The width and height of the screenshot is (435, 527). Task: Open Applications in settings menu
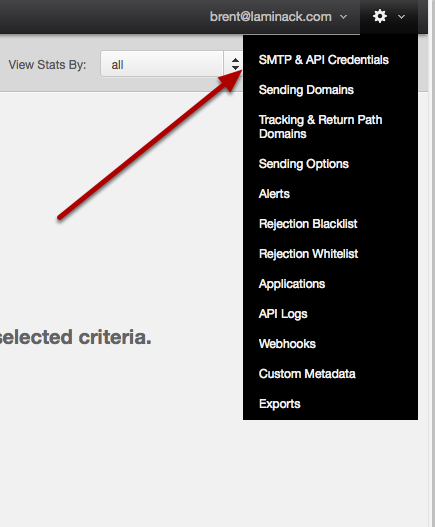pyautogui.click(x=292, y=284)
